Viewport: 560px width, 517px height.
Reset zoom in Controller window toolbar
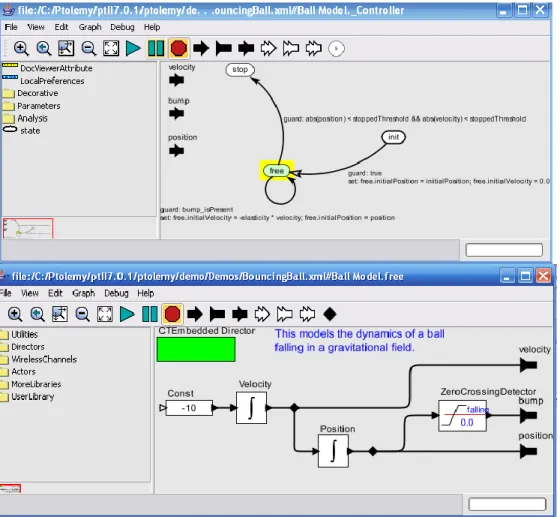(x=44, y=48)
